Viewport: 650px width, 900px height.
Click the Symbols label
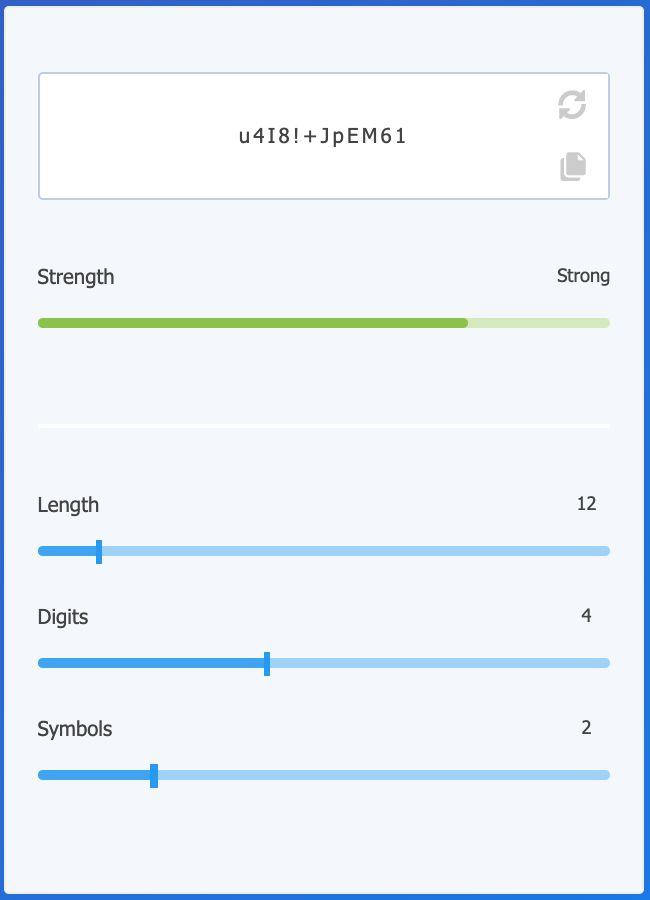click(75, 729)
